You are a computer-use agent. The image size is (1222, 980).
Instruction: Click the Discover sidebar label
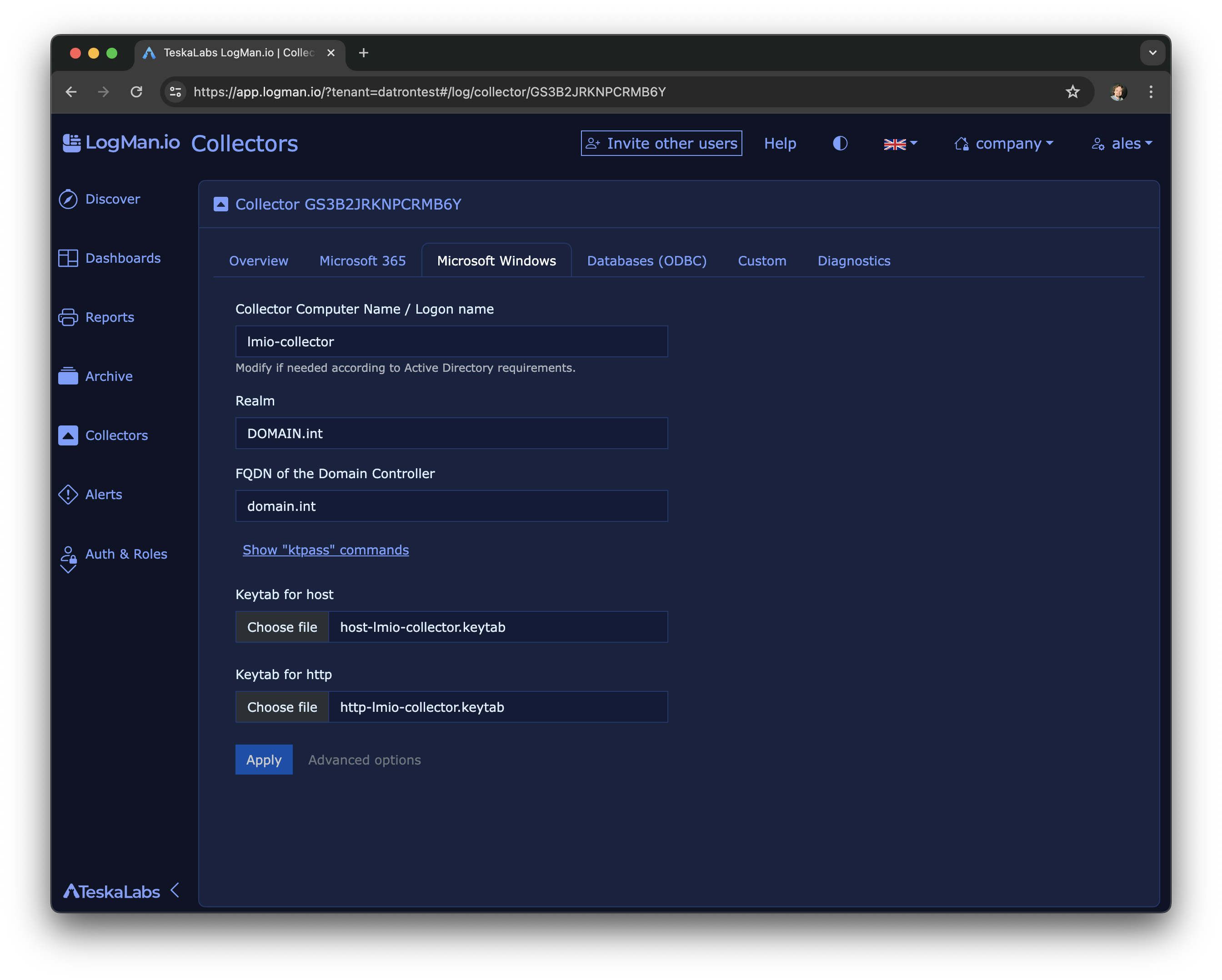pos(113,199)
